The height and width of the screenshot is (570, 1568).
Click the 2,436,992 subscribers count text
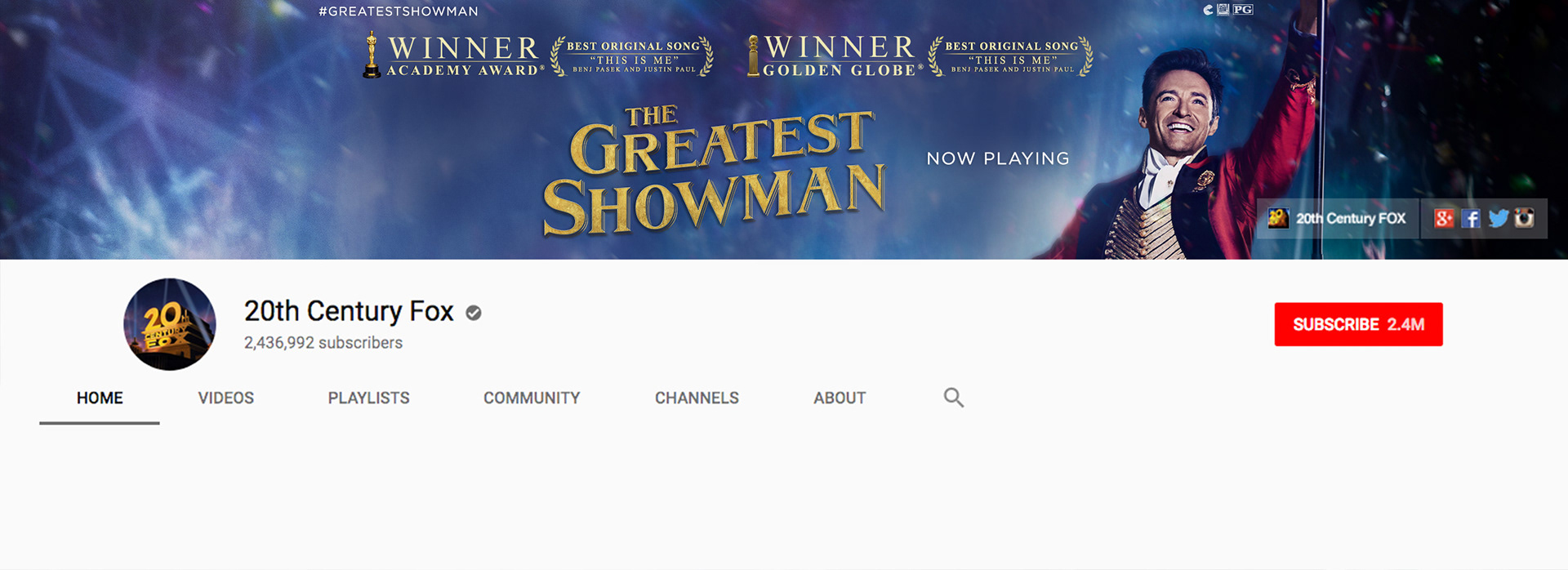323,343
